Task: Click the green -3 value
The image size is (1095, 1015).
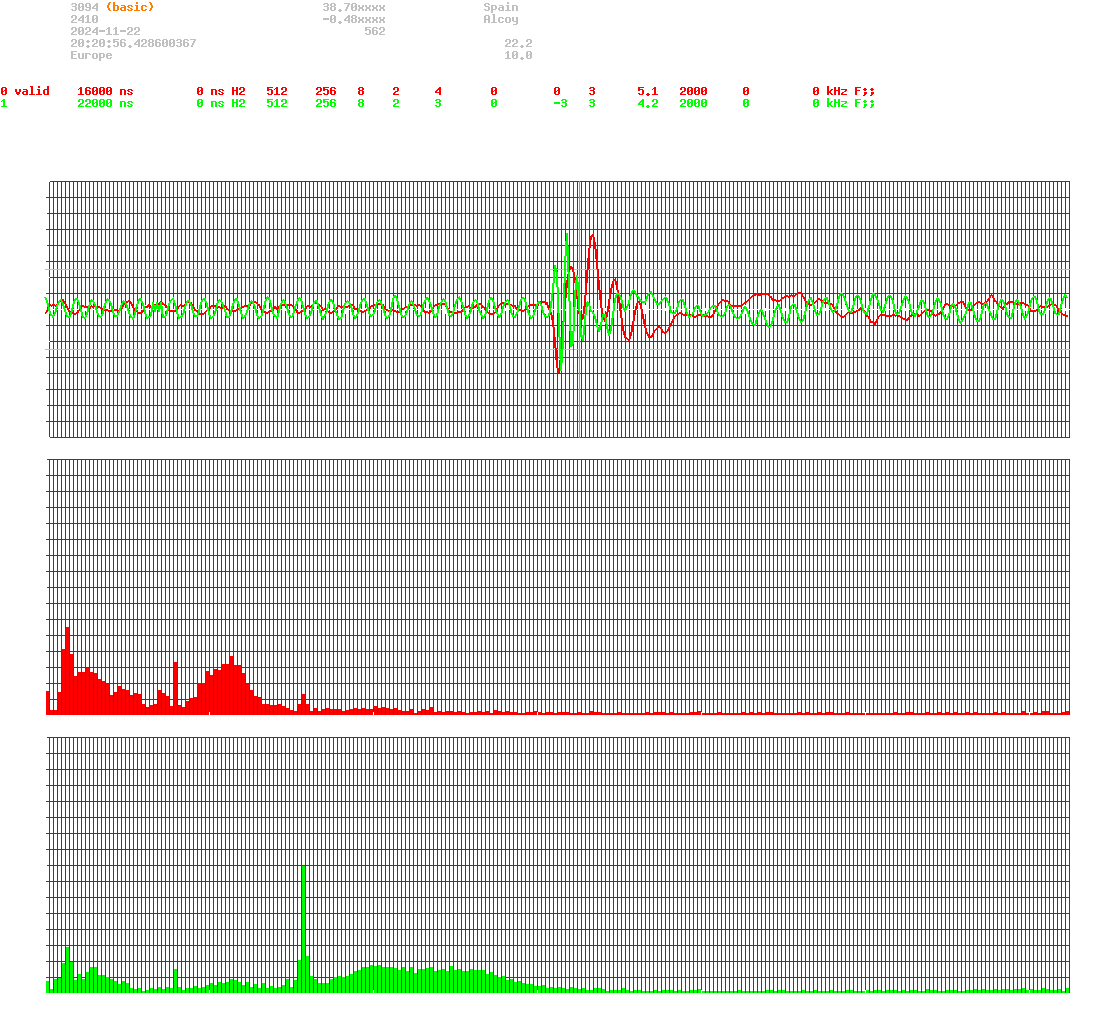Action: [560, 103]
